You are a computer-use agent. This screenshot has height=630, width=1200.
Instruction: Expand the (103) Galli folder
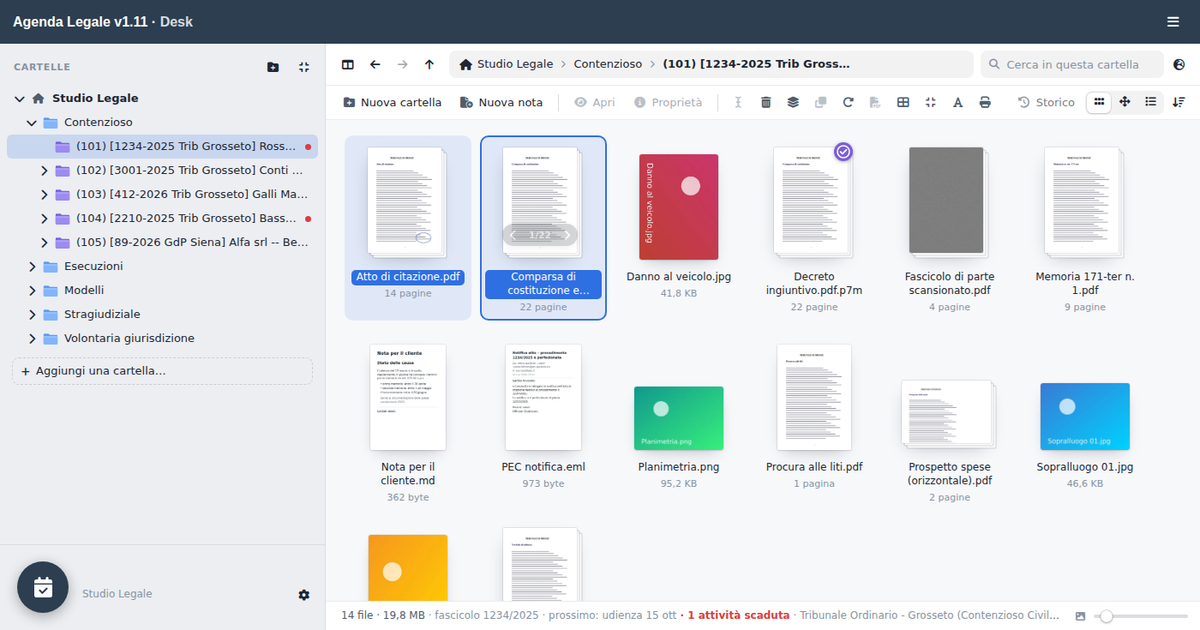[x=44, y=194]
